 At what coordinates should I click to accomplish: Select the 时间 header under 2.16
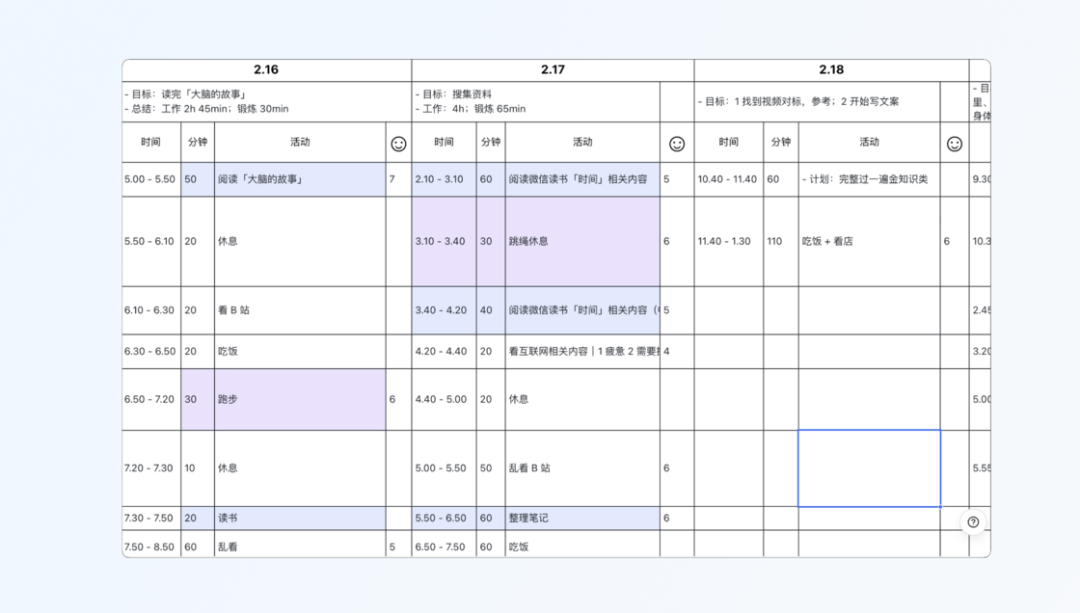tap(151, 143)
